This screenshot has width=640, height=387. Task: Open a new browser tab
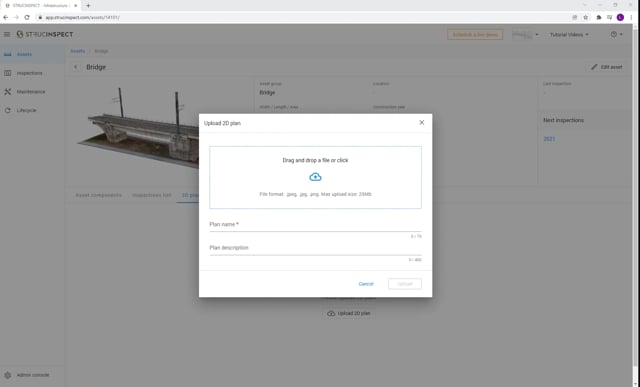(88, 6)
